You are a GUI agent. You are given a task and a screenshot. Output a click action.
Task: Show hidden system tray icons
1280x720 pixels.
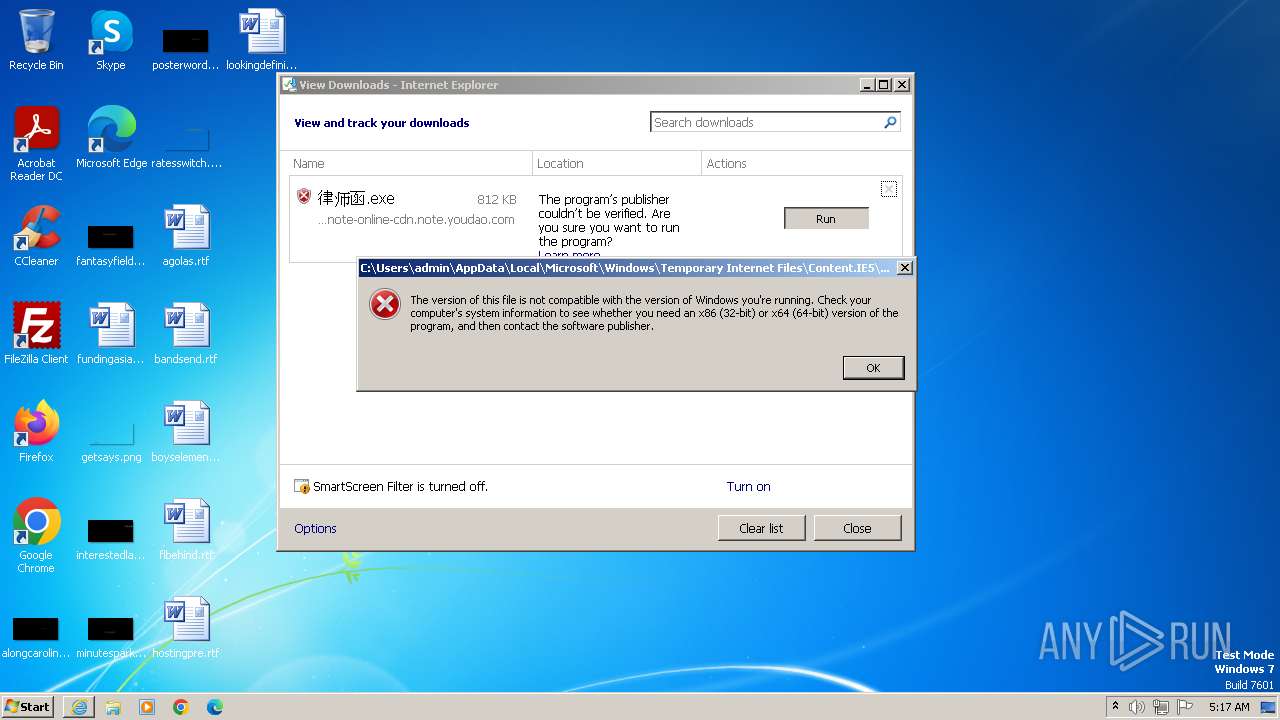1115,707
